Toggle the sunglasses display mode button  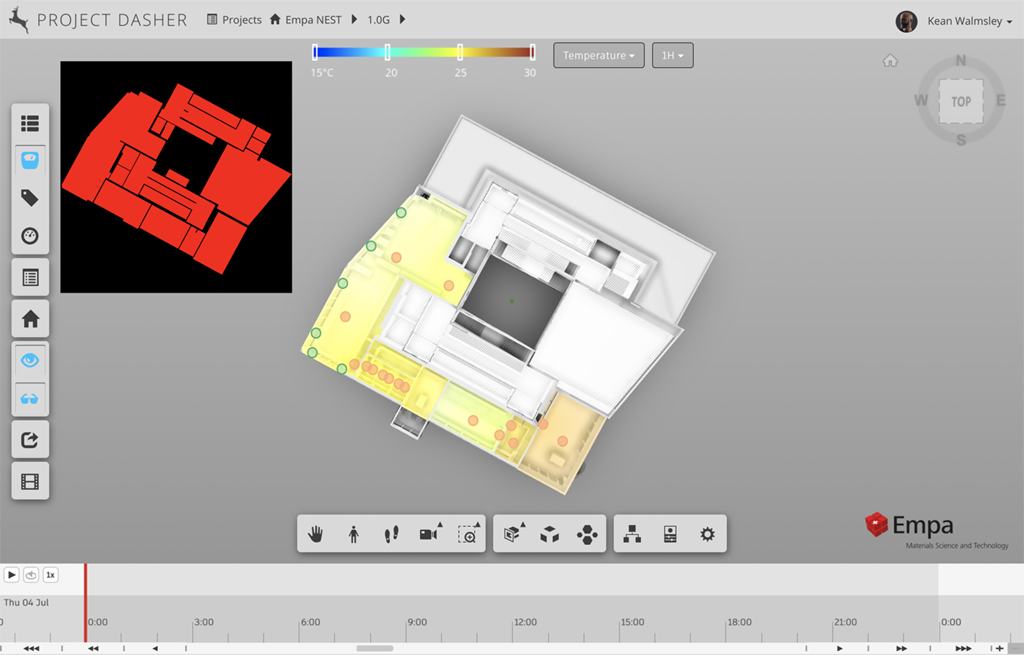30,399
